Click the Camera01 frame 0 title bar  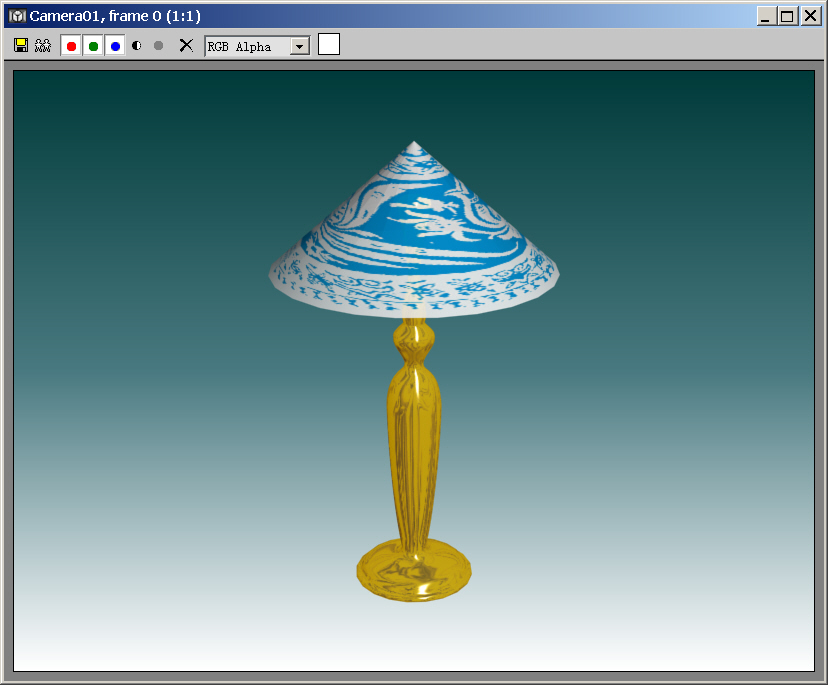point(400,16)
